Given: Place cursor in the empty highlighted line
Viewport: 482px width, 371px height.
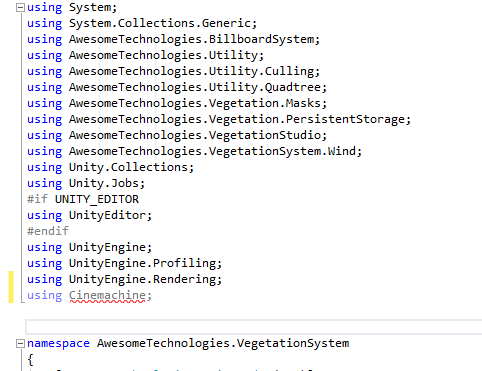Looking at the screenshot, I should pyautogui.click(x=254, y=326).
